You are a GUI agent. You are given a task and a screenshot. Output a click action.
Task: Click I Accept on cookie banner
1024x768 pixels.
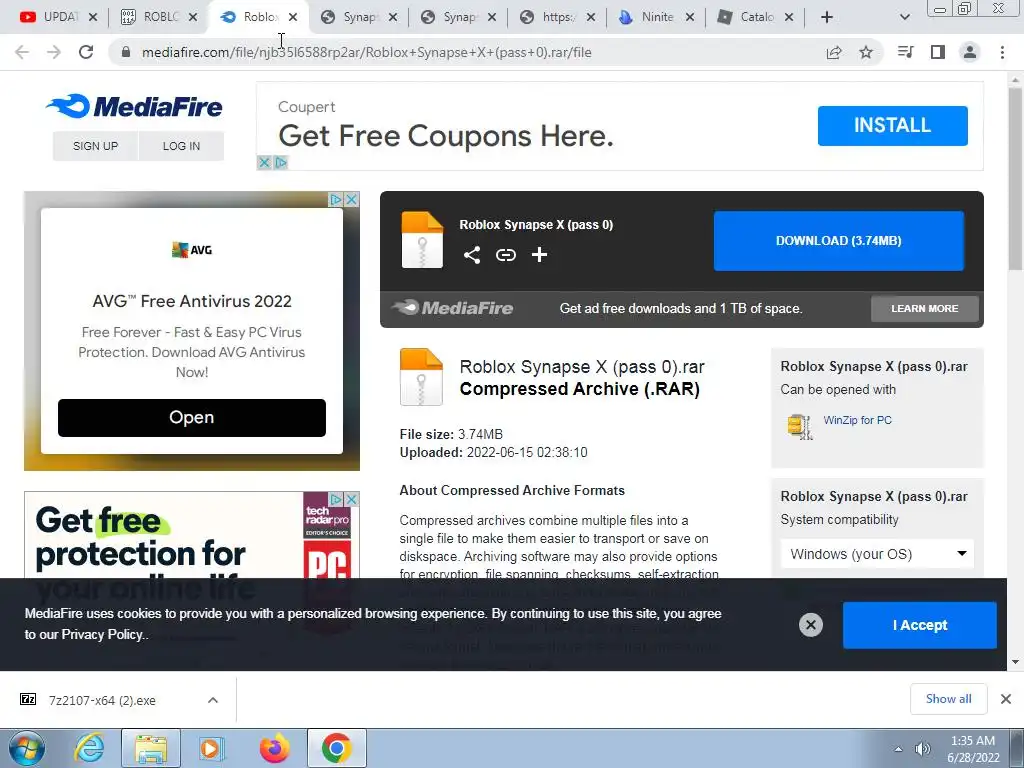[x=920, y=625]
